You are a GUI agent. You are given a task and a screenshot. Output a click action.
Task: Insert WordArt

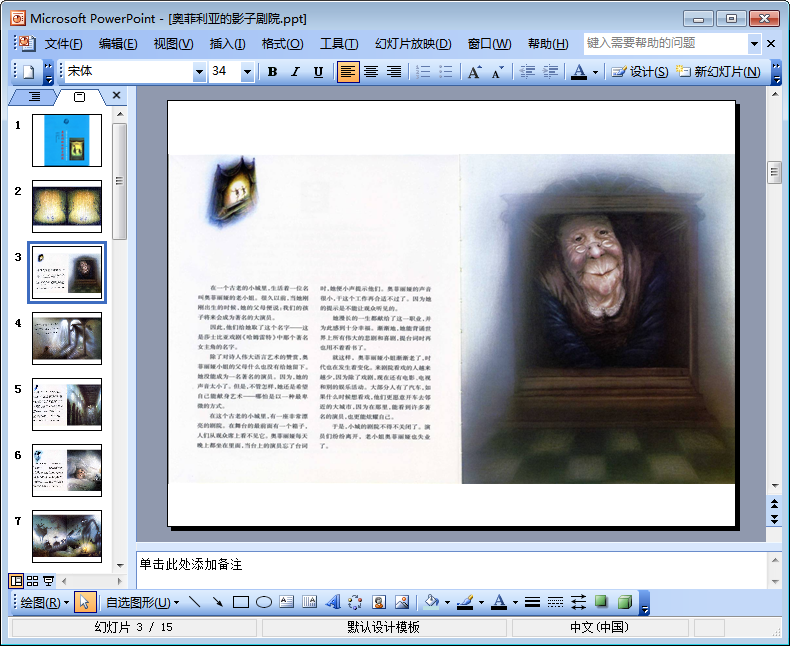[x=333, y=602]
